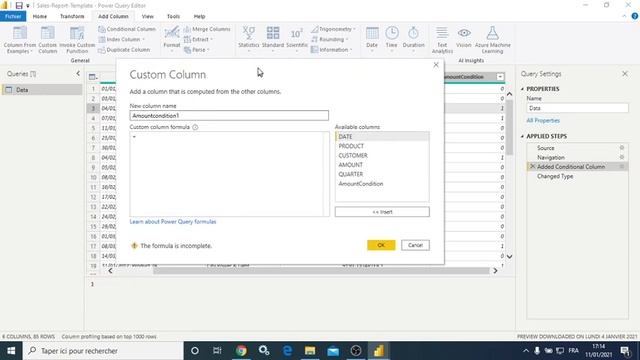
Task: Open Chrome from the taskbar
Action: (241, 351)
